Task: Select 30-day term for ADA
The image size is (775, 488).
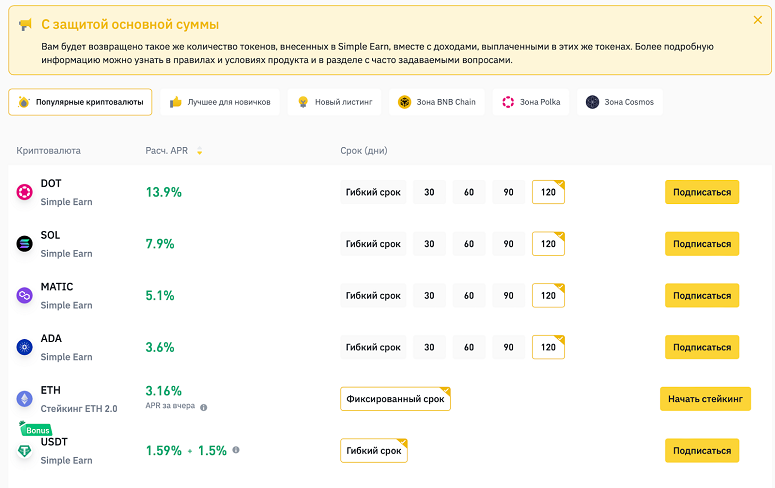Action: point(430,347)
